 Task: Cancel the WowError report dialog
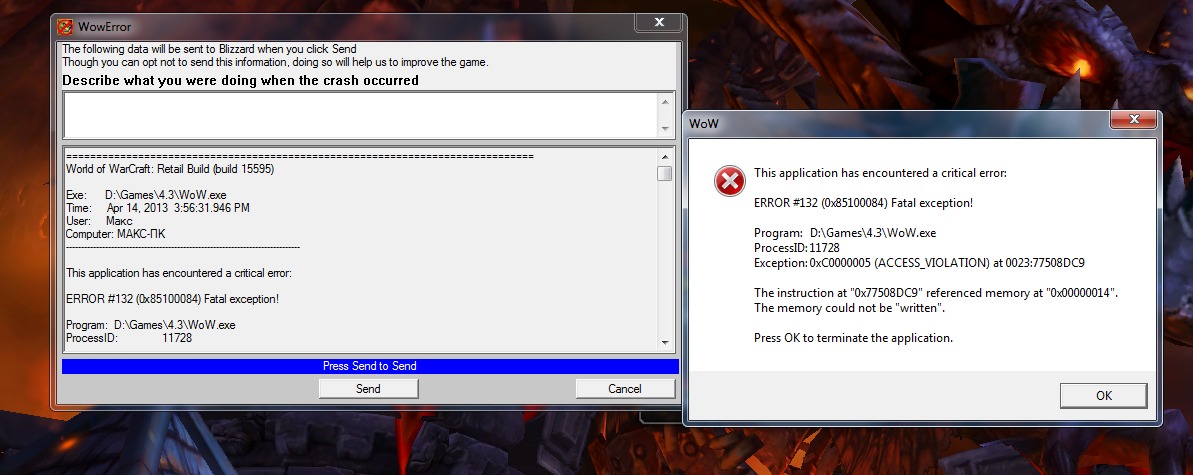click(625, 389)
